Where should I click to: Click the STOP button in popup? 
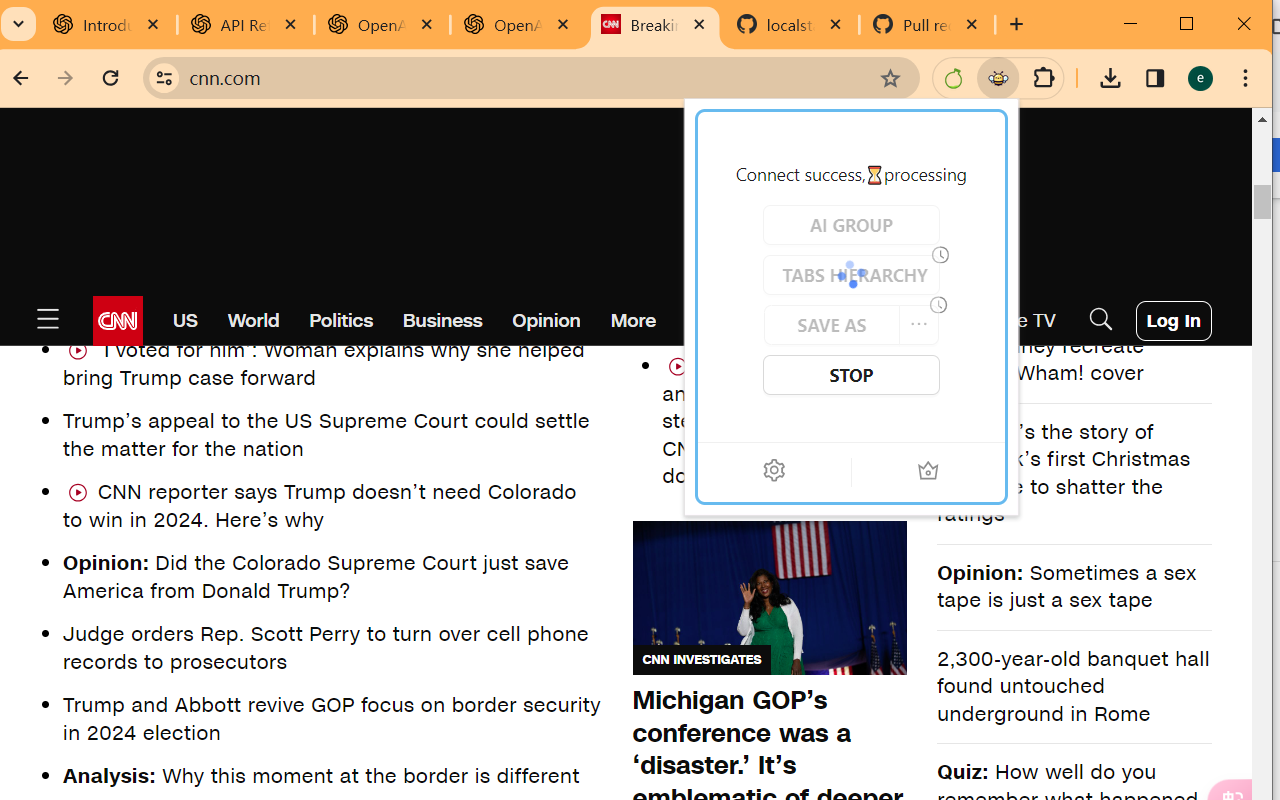click(x=851, y=375)
